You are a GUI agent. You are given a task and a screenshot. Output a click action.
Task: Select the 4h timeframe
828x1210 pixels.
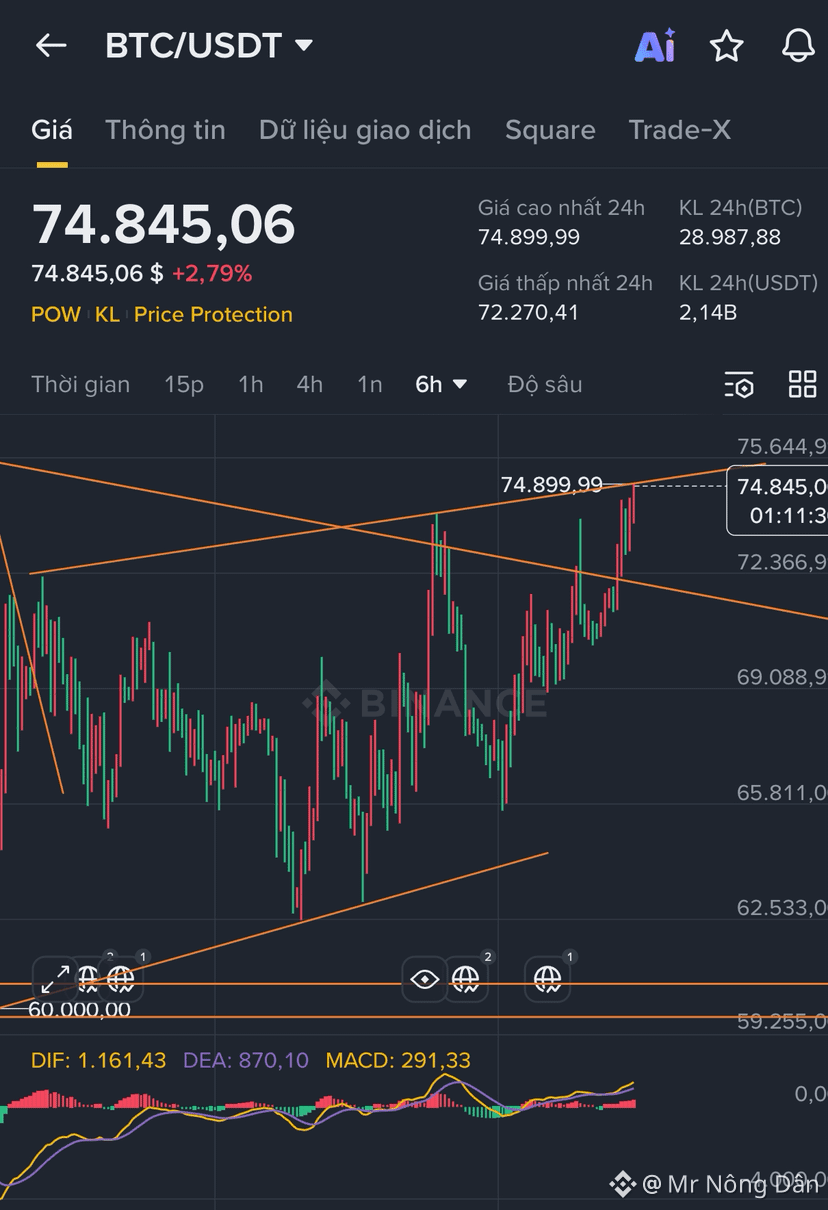point(309,384)
